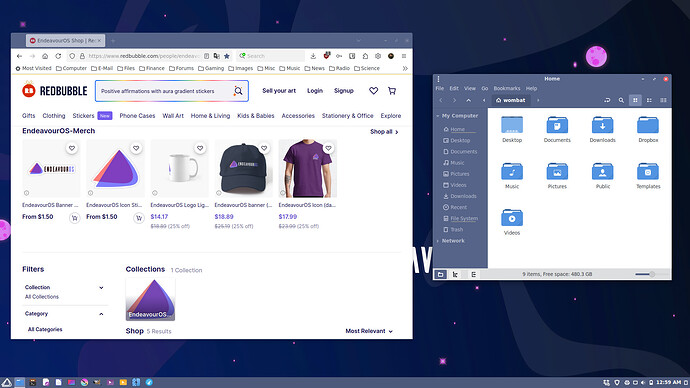The image size is (690, 388).
Task: Open the favorites heart icon in header
Action: tap(373, 91)
